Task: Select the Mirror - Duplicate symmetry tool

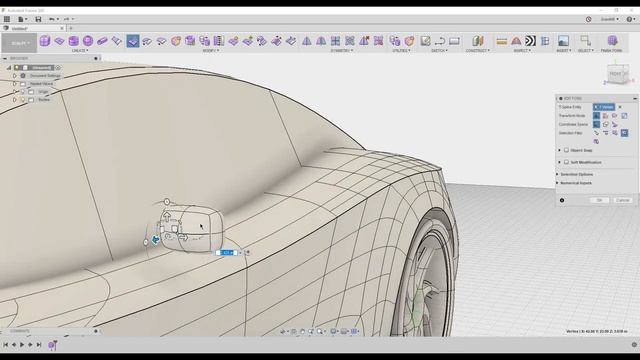Action: [x=321, y=41]
